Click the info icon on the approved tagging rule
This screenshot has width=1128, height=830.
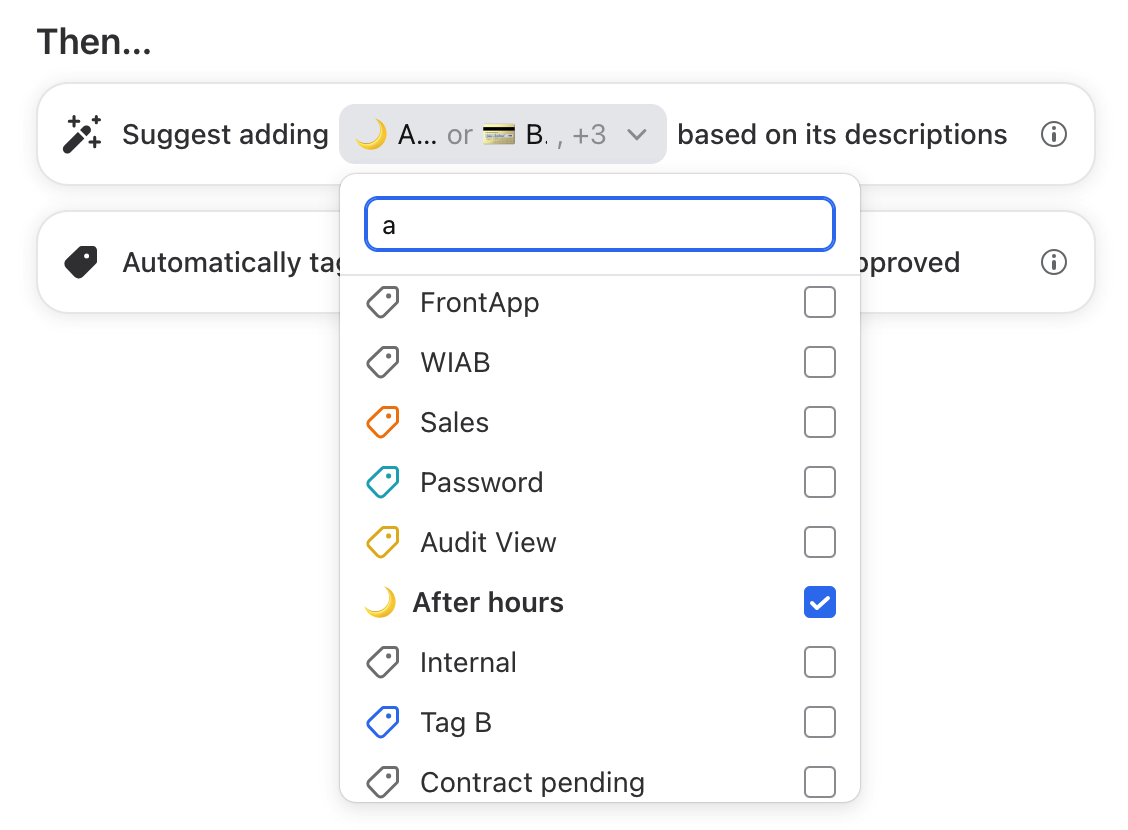tap(1053, 262)
